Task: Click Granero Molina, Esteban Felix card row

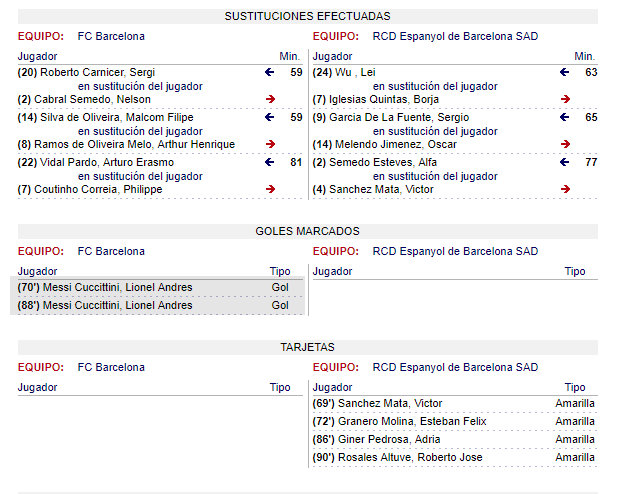Action: tap(455, 421)
